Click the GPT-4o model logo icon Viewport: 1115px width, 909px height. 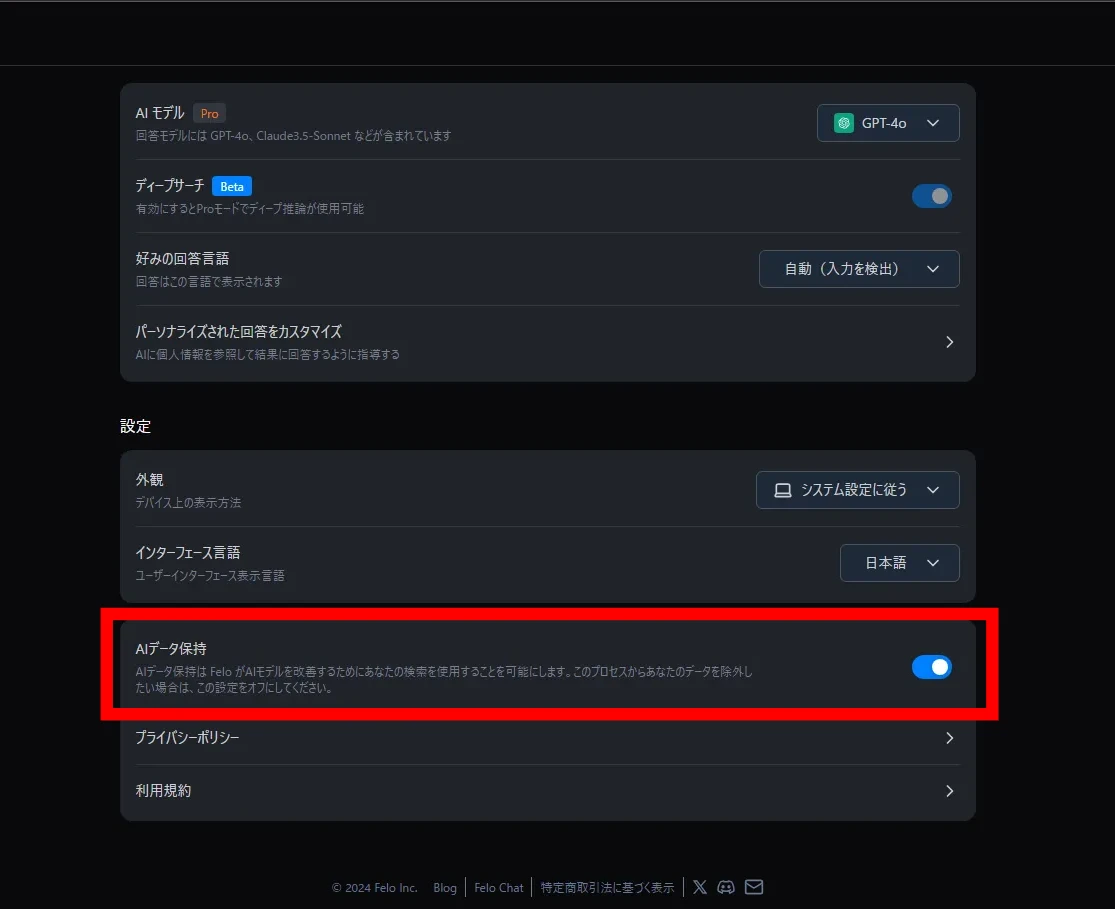843,123
